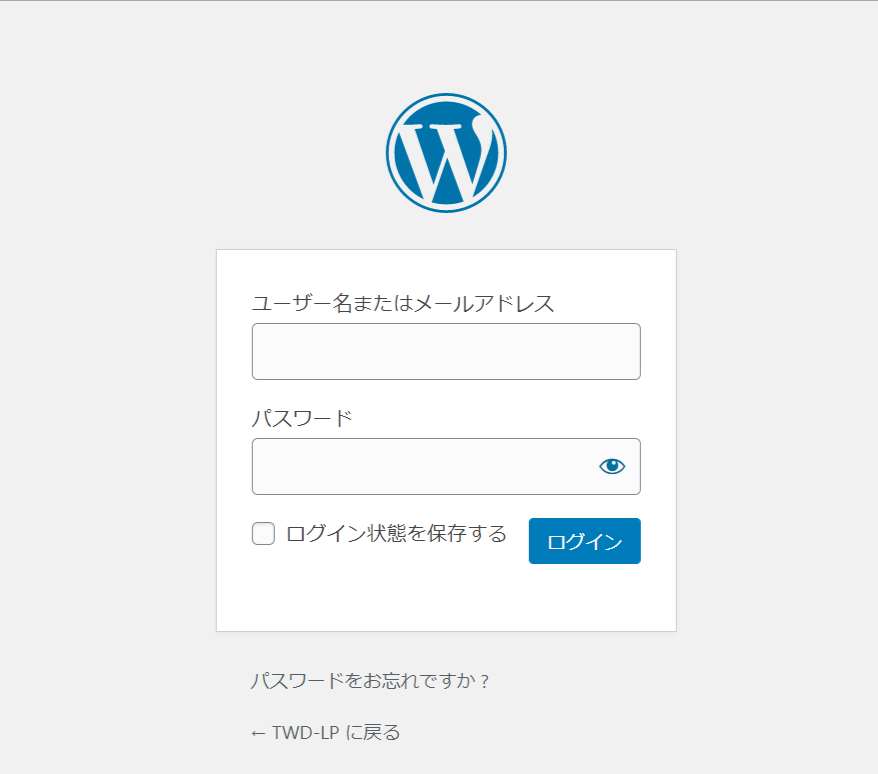The height and width of the screenshot is (774, 878).
Task: Focus the ユーザー名またはメールアドレス field
Action: click(x=445, y=351)
